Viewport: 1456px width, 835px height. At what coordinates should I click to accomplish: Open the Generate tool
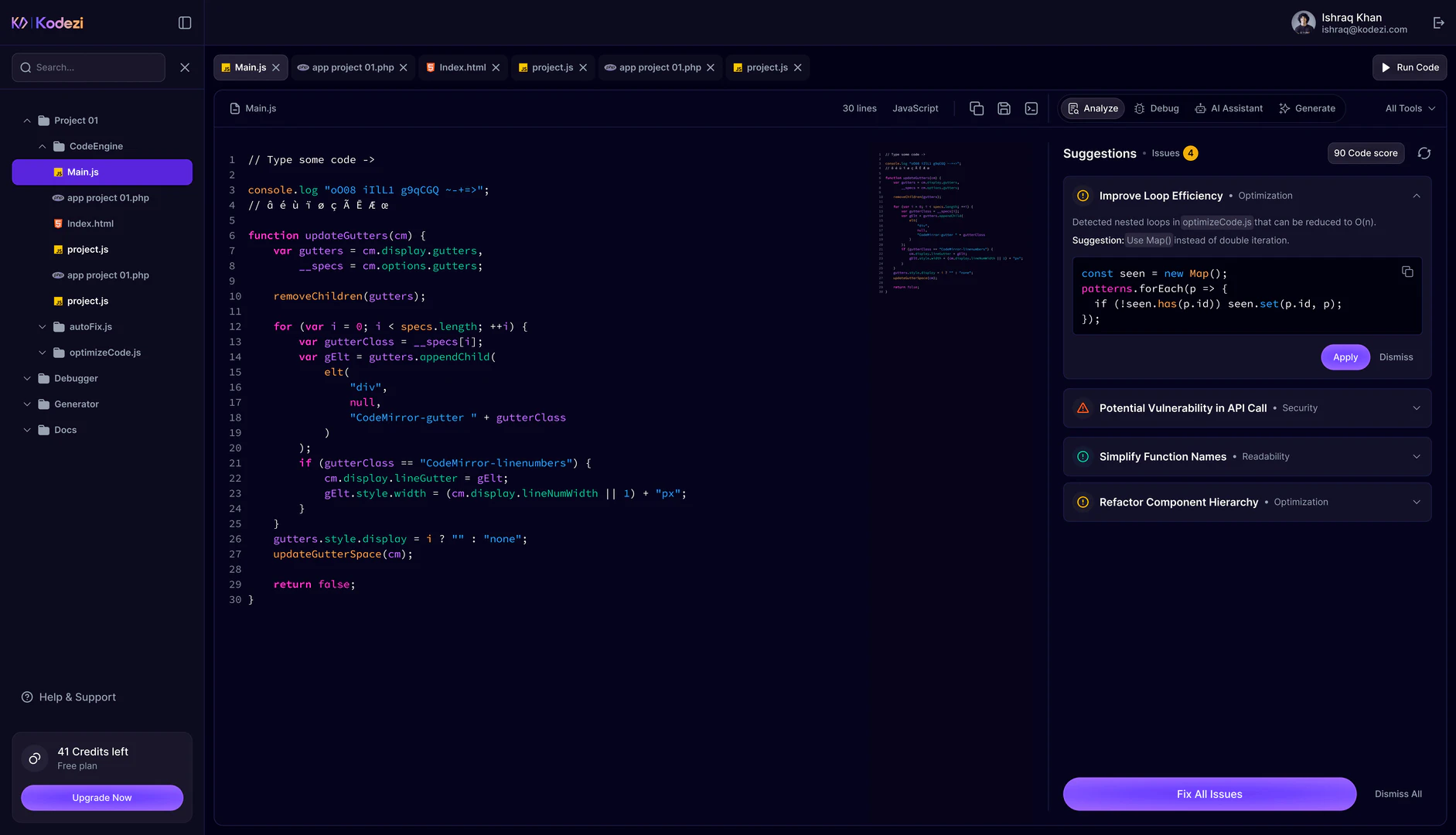pos(1307,108)
